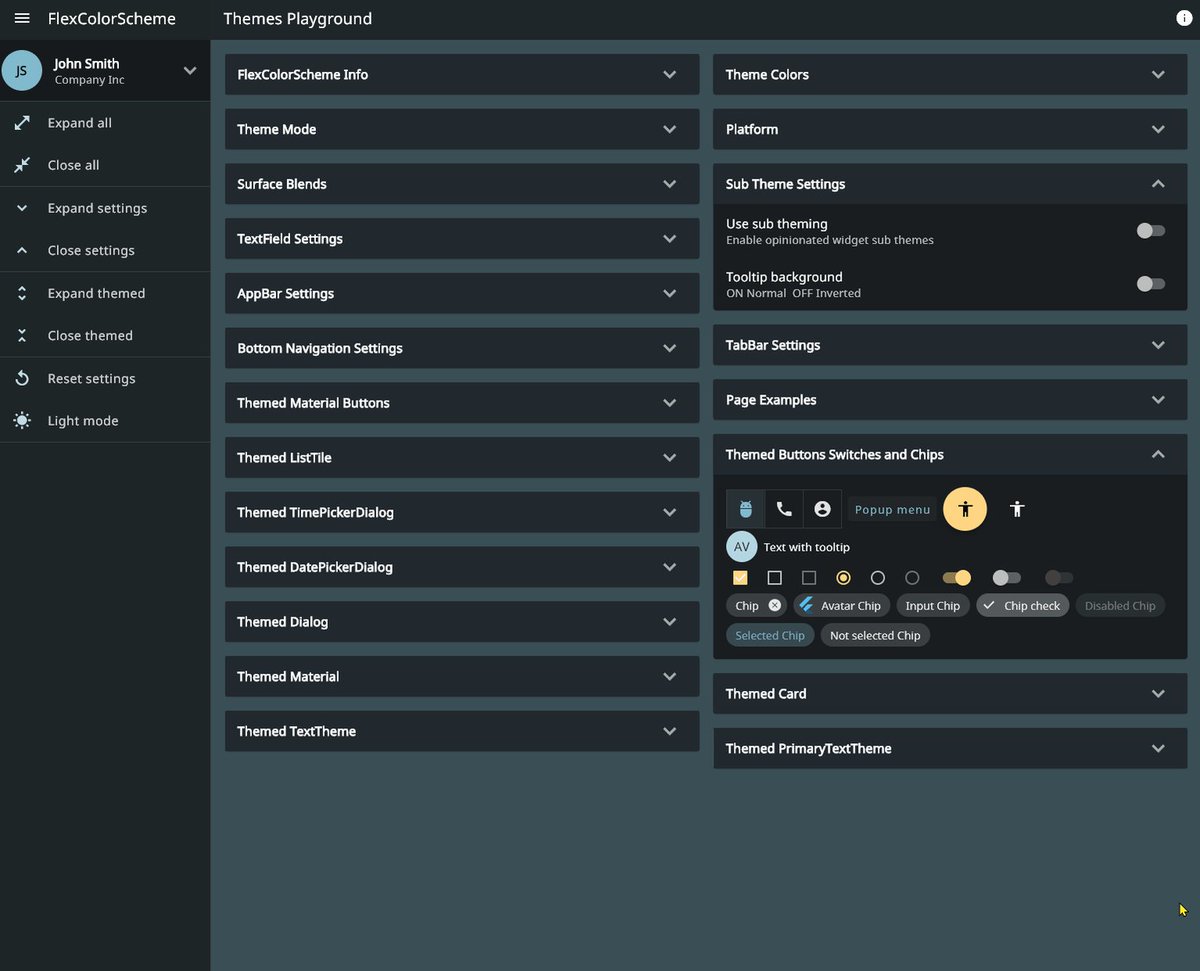Turn on the grey enabled switch

click(x=1006, y=578)
